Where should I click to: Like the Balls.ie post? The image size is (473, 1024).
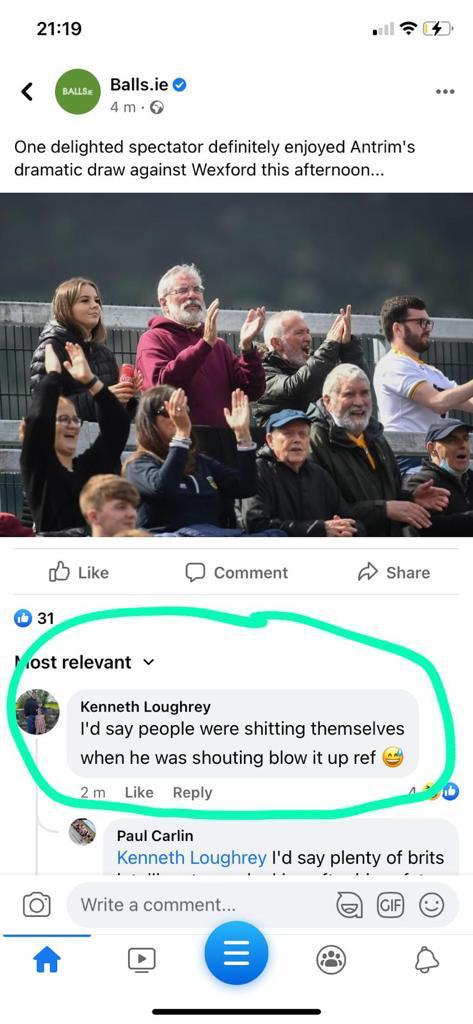79,573
